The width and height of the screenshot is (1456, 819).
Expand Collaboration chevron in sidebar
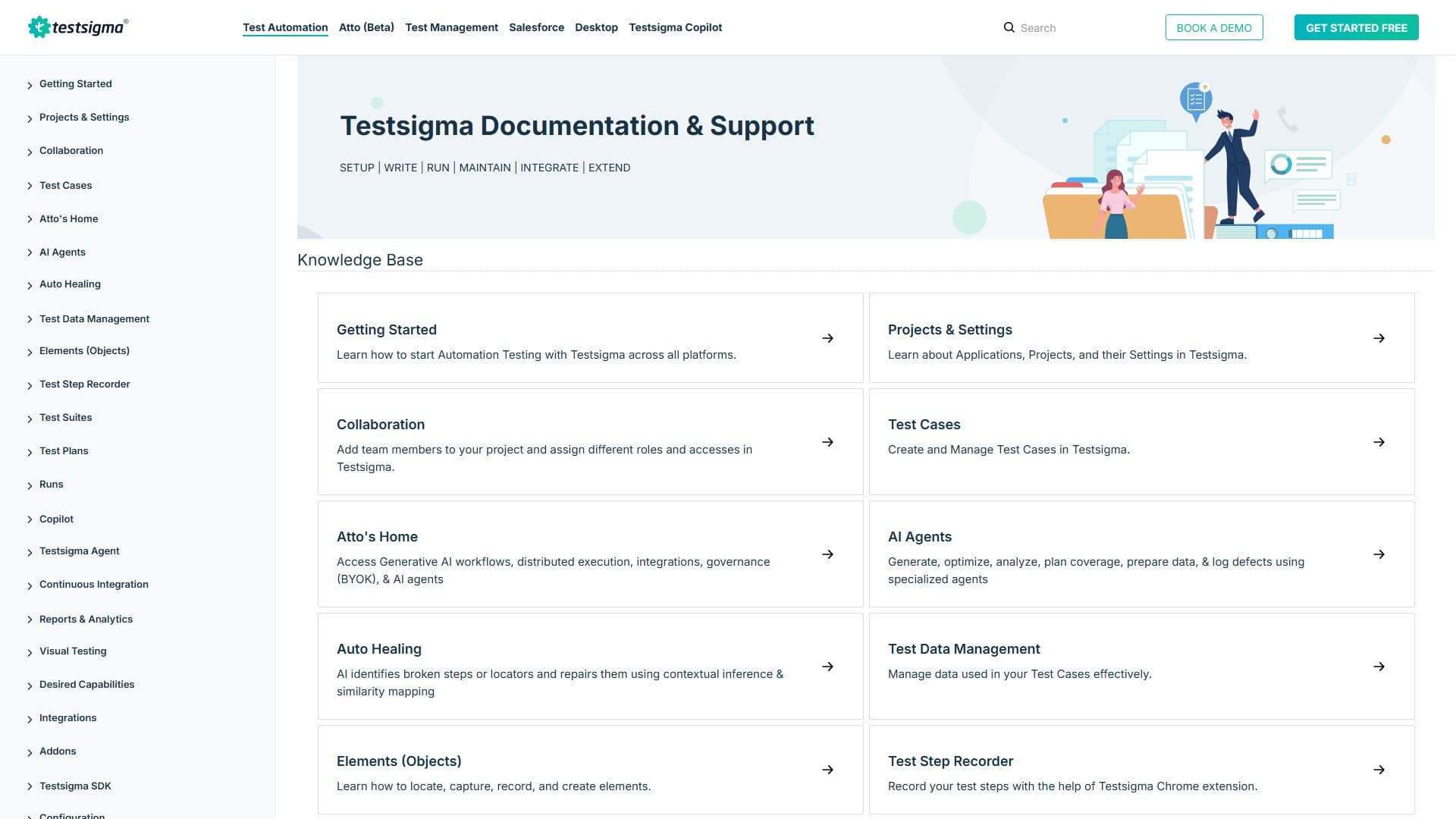tap(30, 152)
